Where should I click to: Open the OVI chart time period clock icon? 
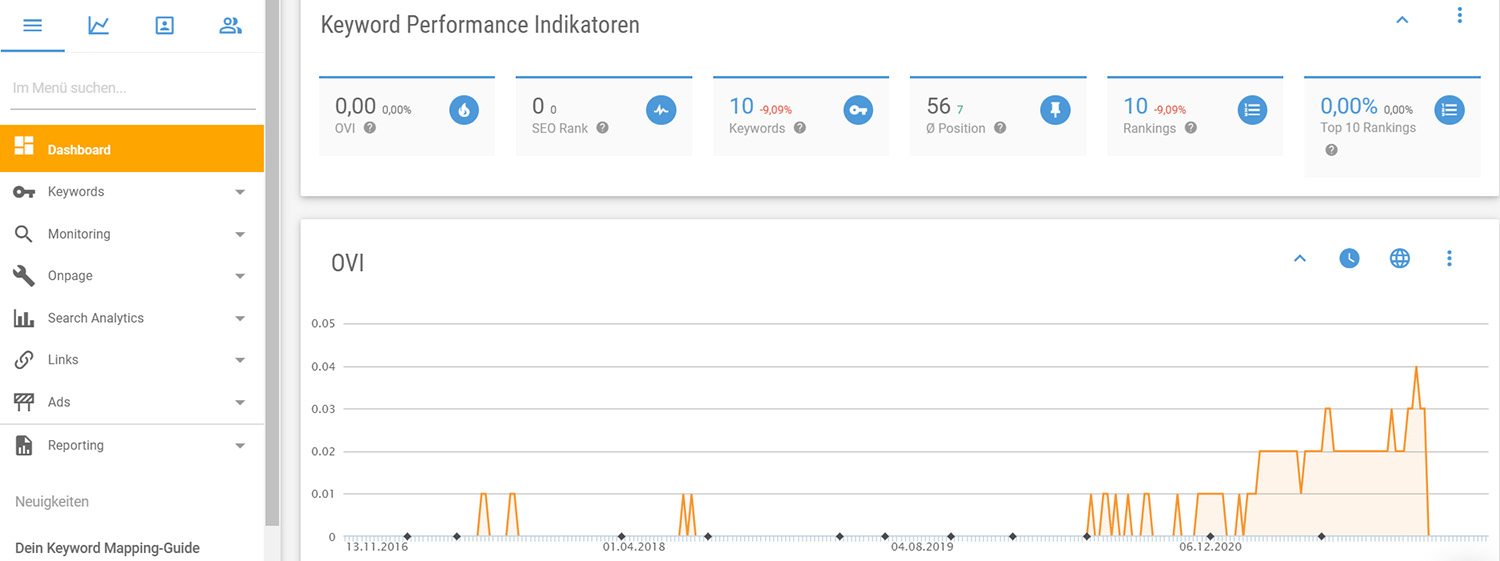click(1349, 259)
